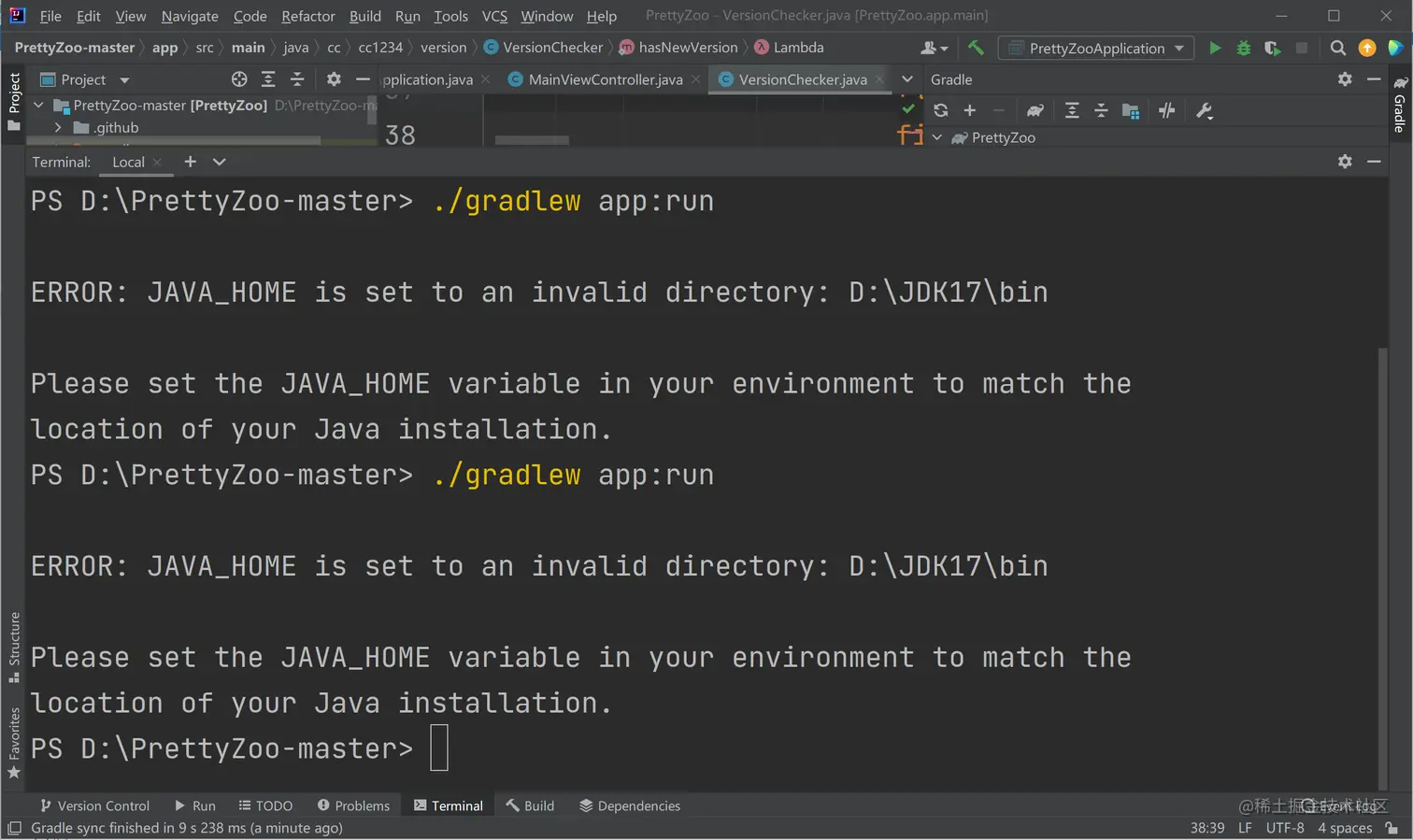This screenshot has height=840, width=1413.
Task: Expand all in Gradle tool window
Action: (1072, 110)
